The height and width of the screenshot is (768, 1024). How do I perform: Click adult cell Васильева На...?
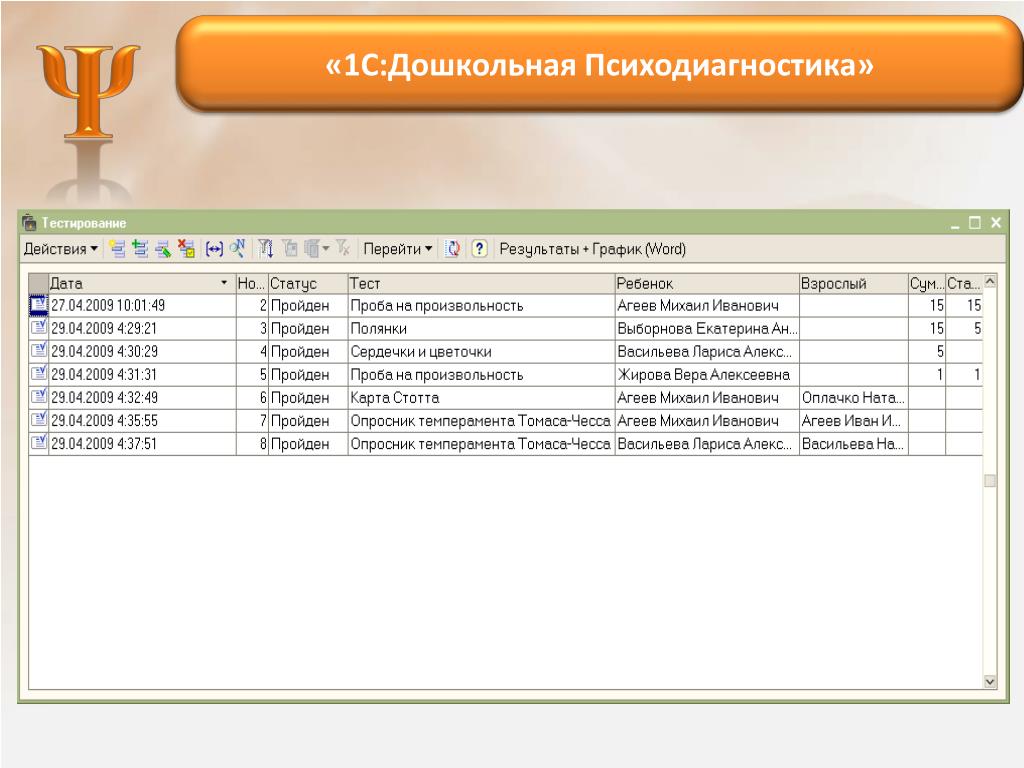pos(854,444)
